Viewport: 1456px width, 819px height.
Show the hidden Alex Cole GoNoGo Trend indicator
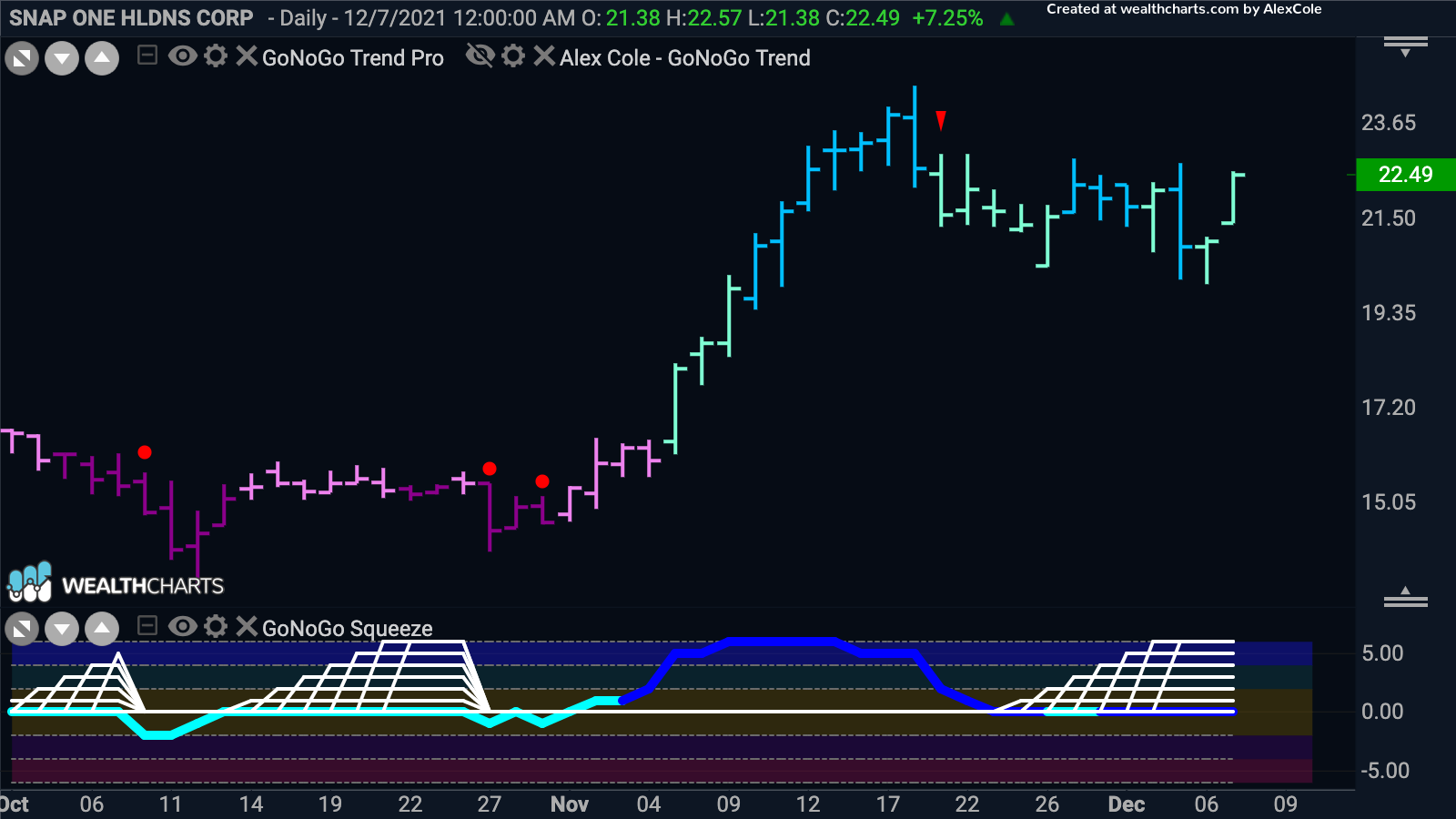click(480, 56)
